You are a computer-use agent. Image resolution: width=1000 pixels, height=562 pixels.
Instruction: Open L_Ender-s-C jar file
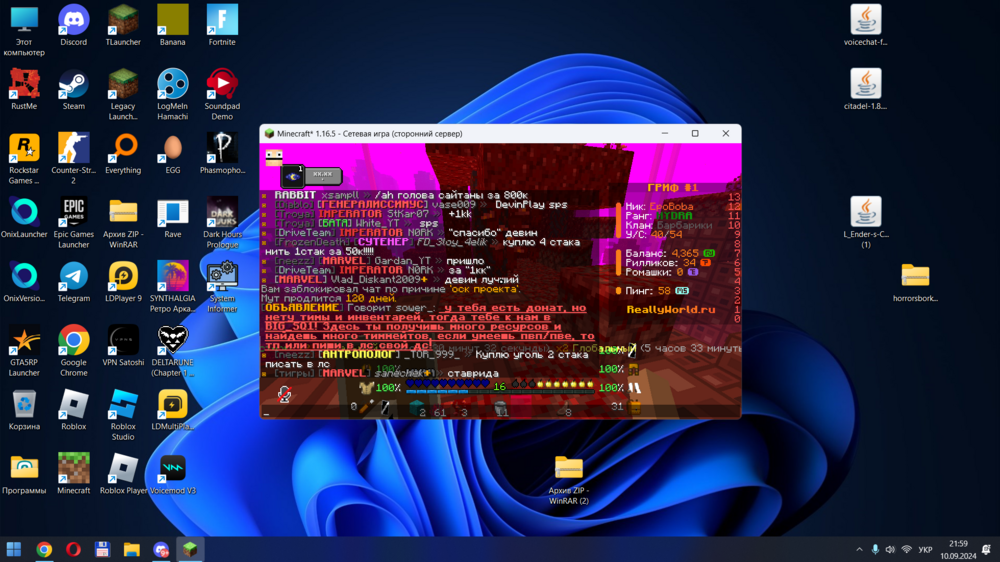tap(865, 223)
